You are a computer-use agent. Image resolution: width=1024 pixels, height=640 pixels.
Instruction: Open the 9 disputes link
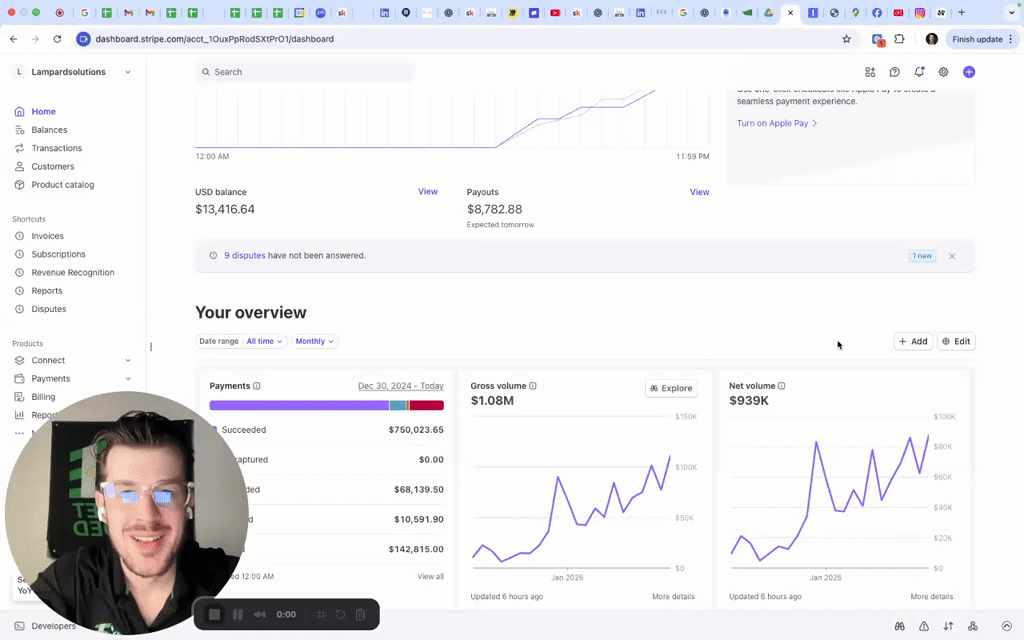click(x=245, y=255)
